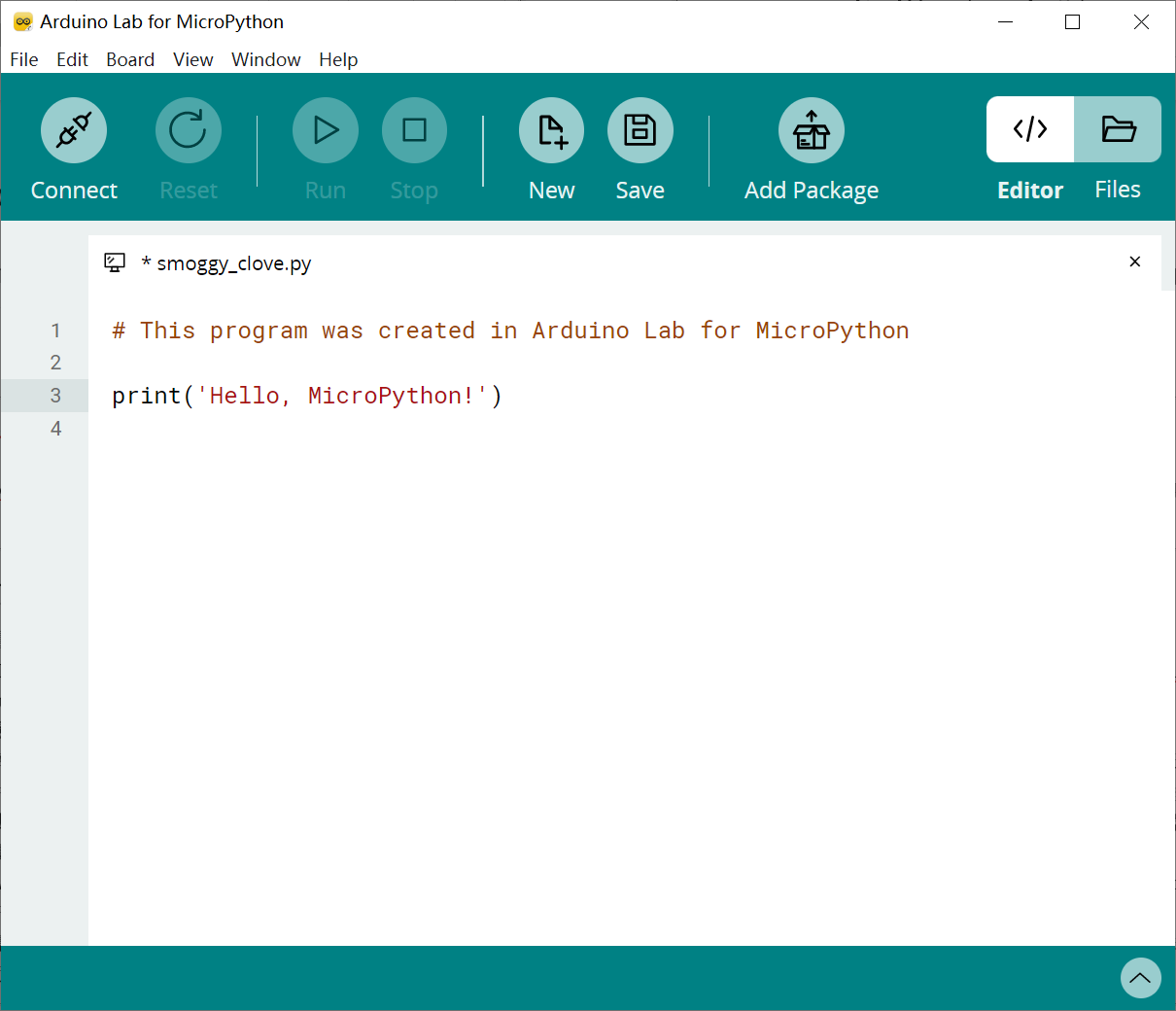
Task: Open the Add Package icon
Action: pos(812,130)
